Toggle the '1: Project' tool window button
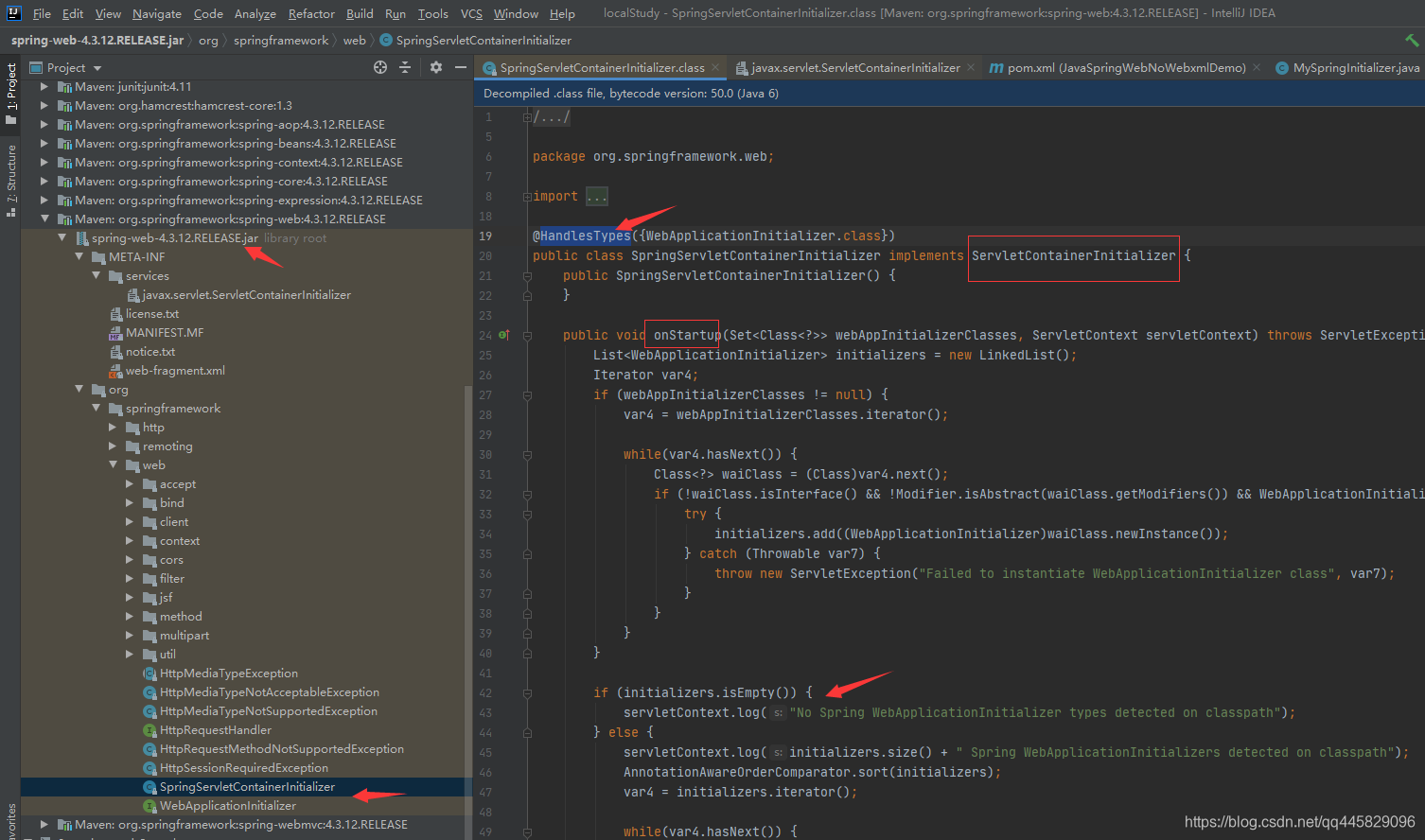This screenshot has height=840, width=1425. (10, 93)
